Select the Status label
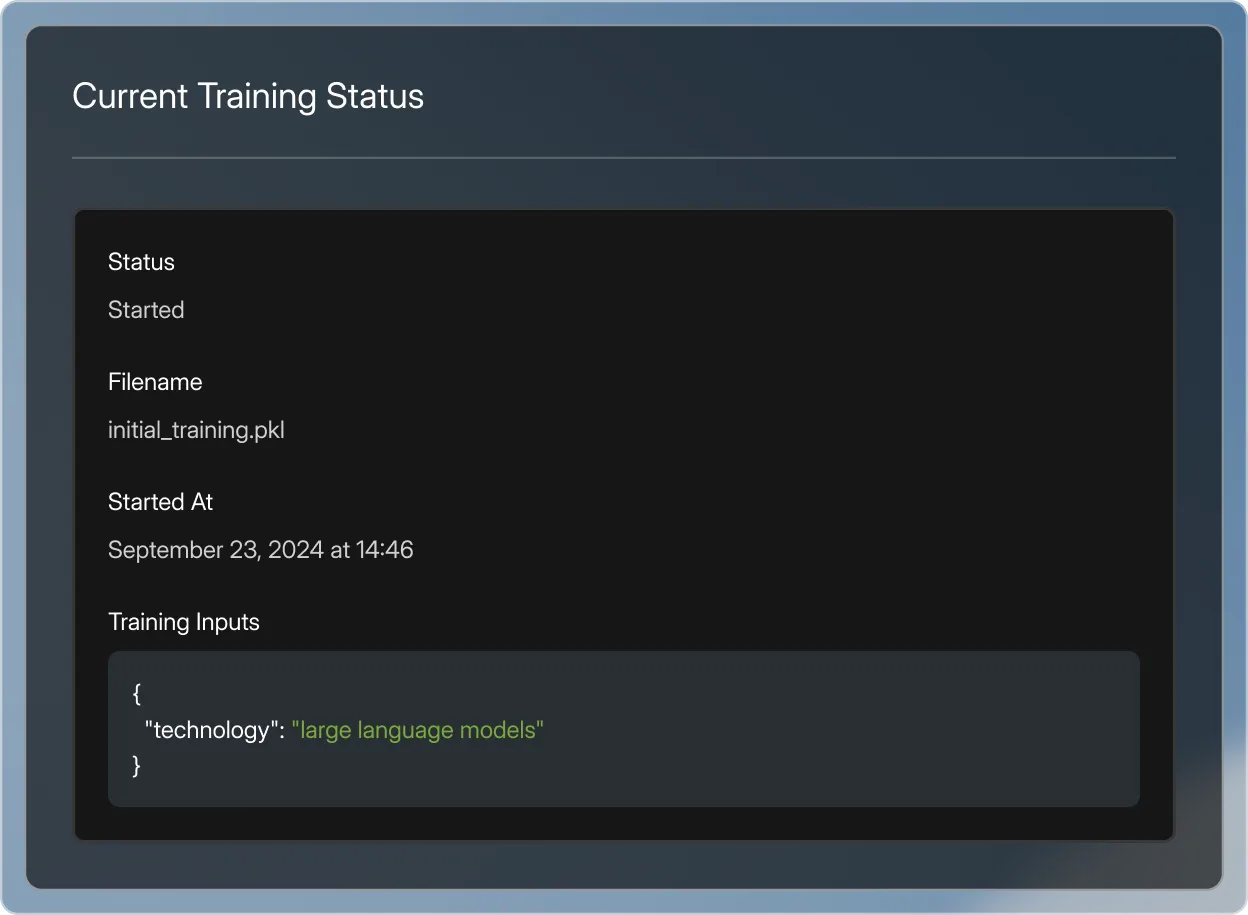 click(x=141, y=262)
